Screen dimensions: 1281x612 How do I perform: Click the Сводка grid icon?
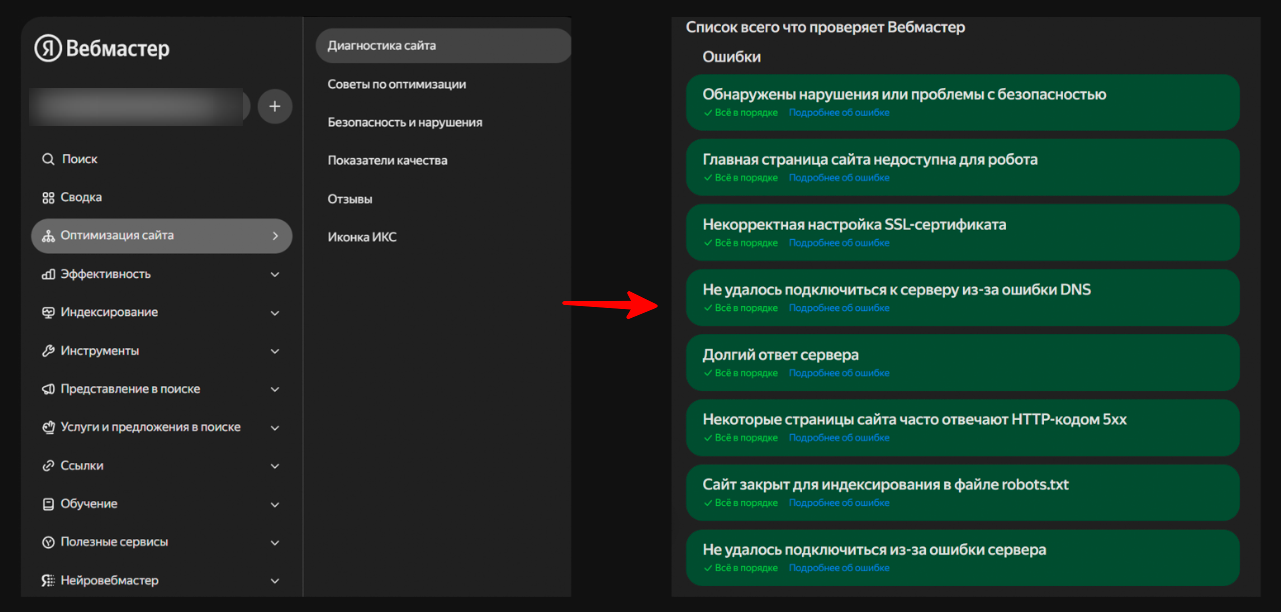pos(48,197)
